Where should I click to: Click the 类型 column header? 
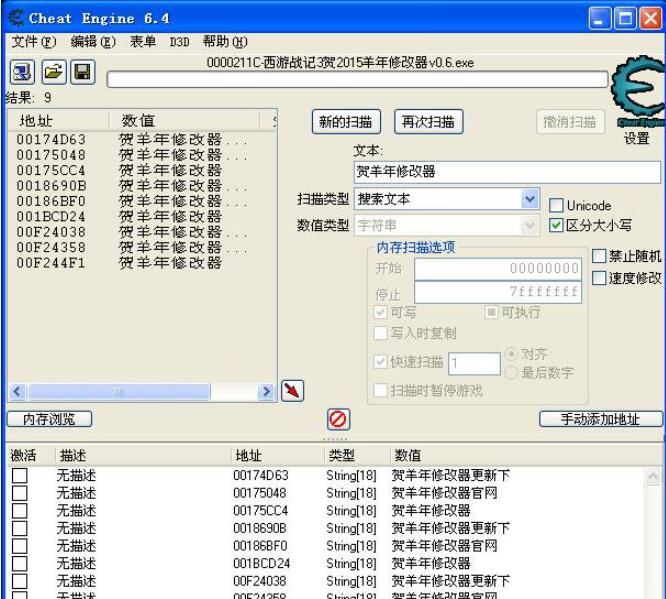[357, 455]
